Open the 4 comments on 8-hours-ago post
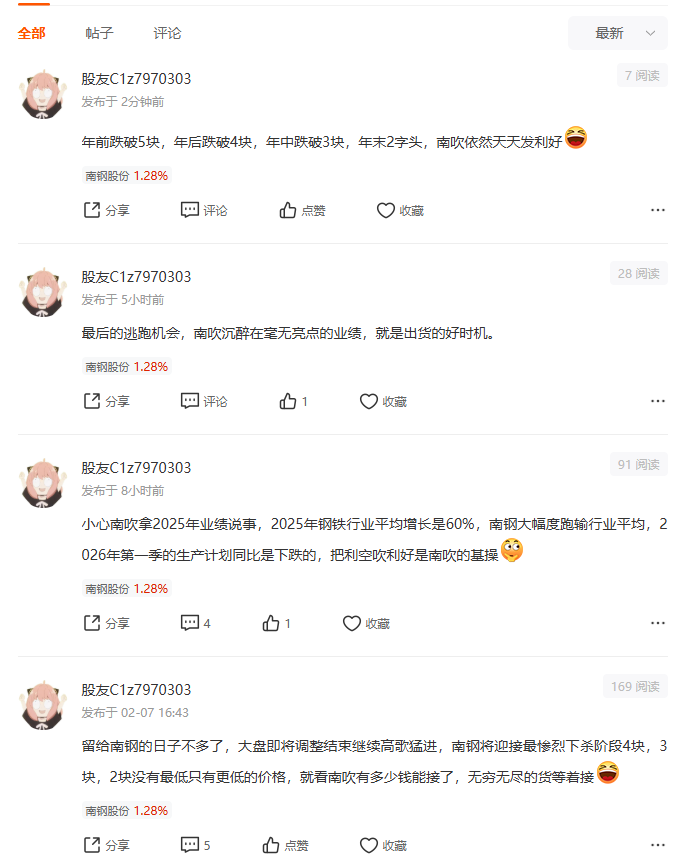Viewport: 683px width, 863px height. point(196,623)
